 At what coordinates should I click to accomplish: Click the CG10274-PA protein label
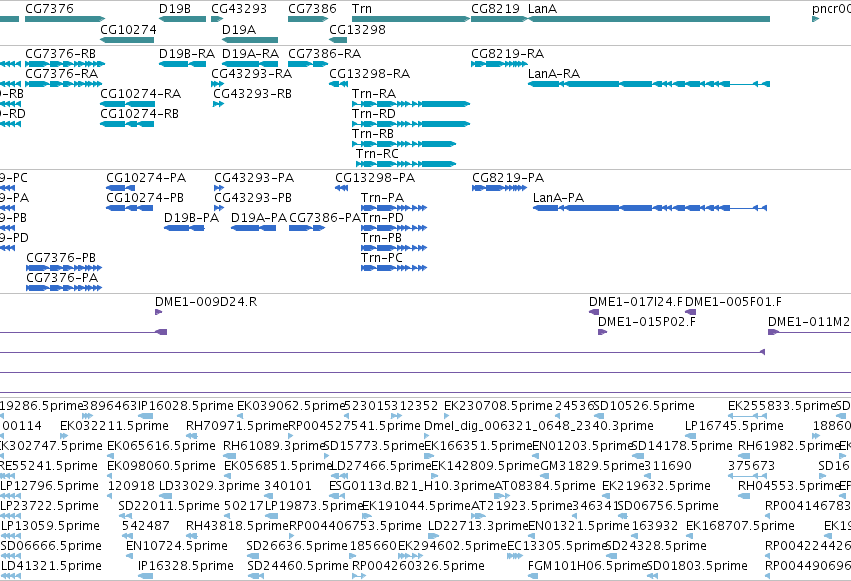coord(146,178)
